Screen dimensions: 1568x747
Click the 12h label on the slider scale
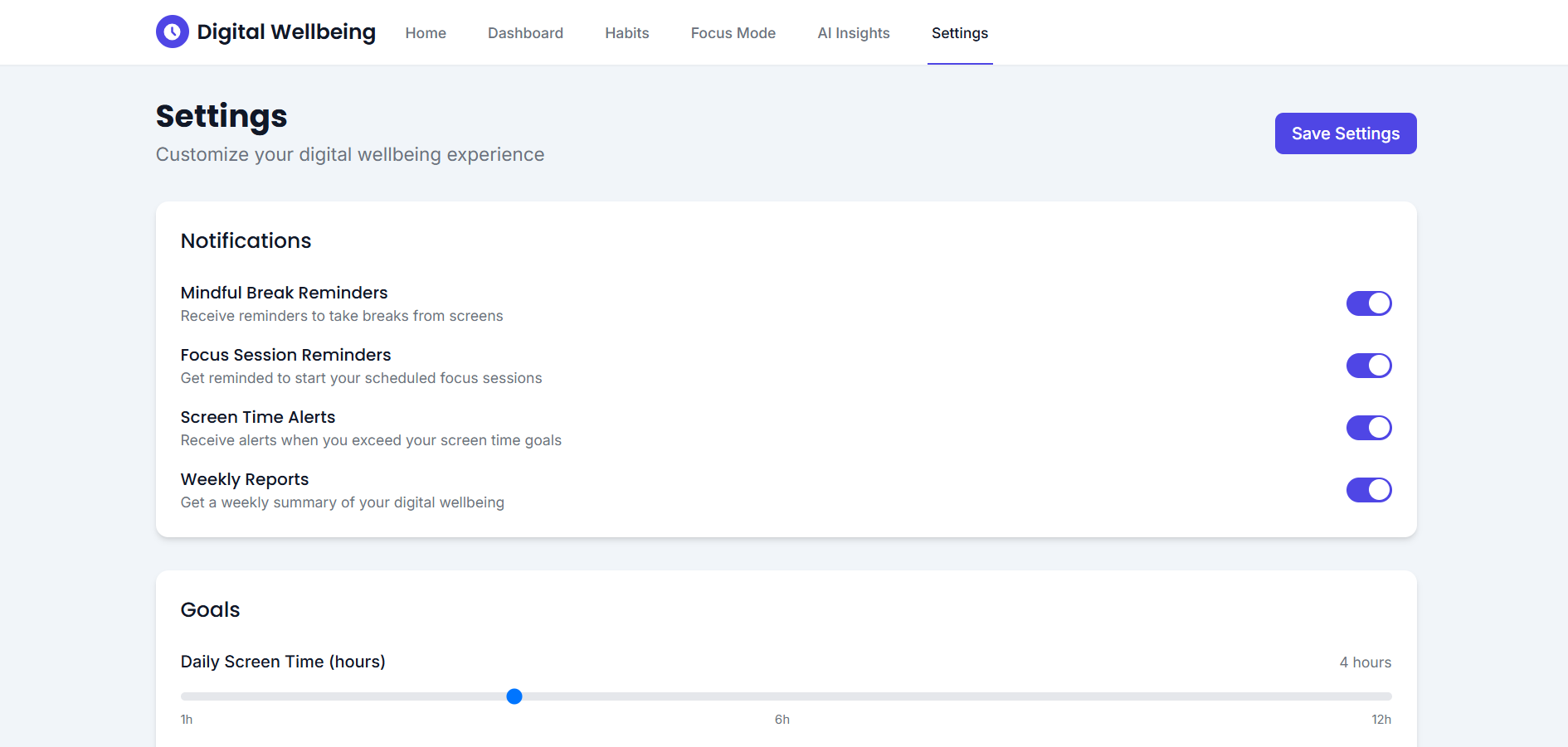[x=1381, y=720]
